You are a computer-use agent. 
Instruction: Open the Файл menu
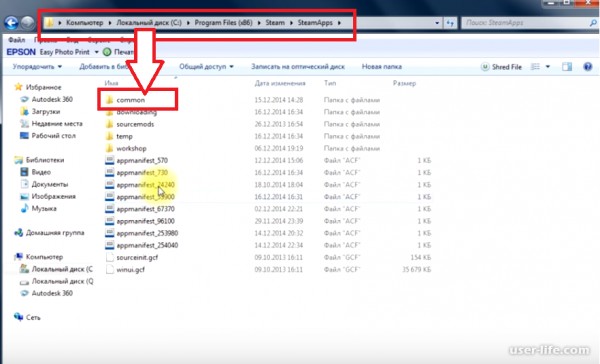point(16,40)
